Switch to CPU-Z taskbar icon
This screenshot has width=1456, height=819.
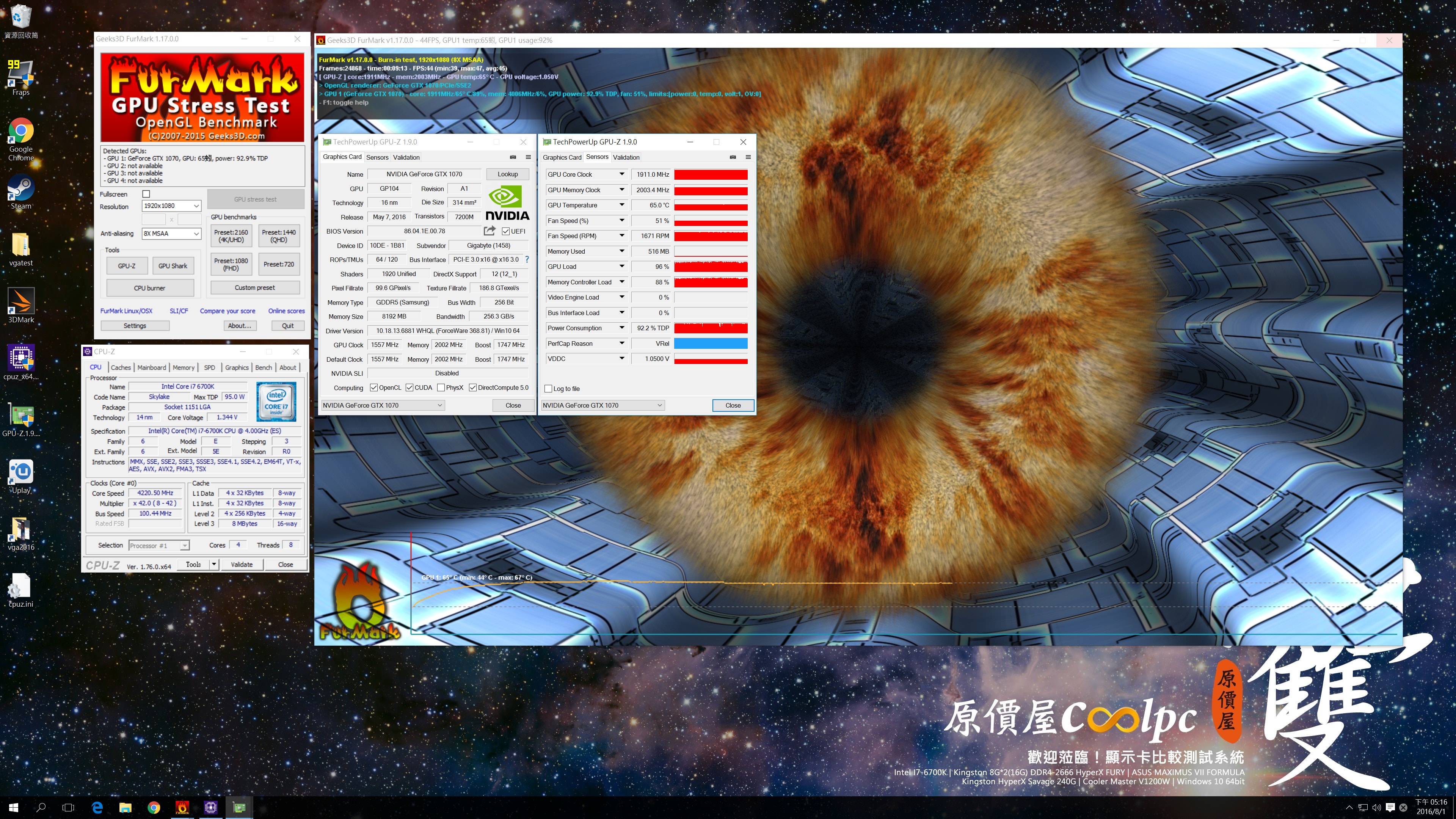tap(210, 808)
